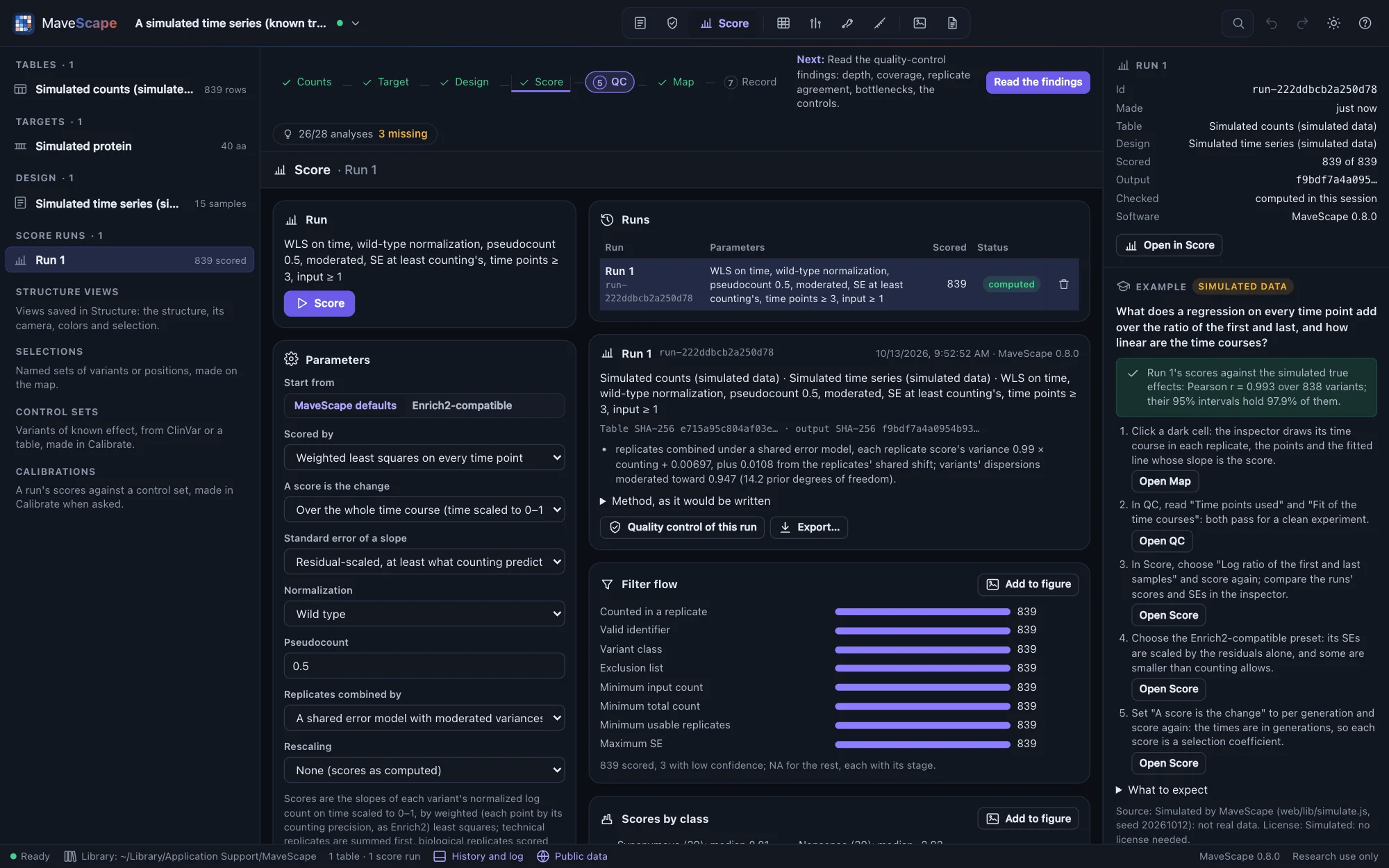Image resolution: width=1389 pixels, height=868 pixels.
Task: Go to the QC workflow step
Action: click(x=610, y=82)
